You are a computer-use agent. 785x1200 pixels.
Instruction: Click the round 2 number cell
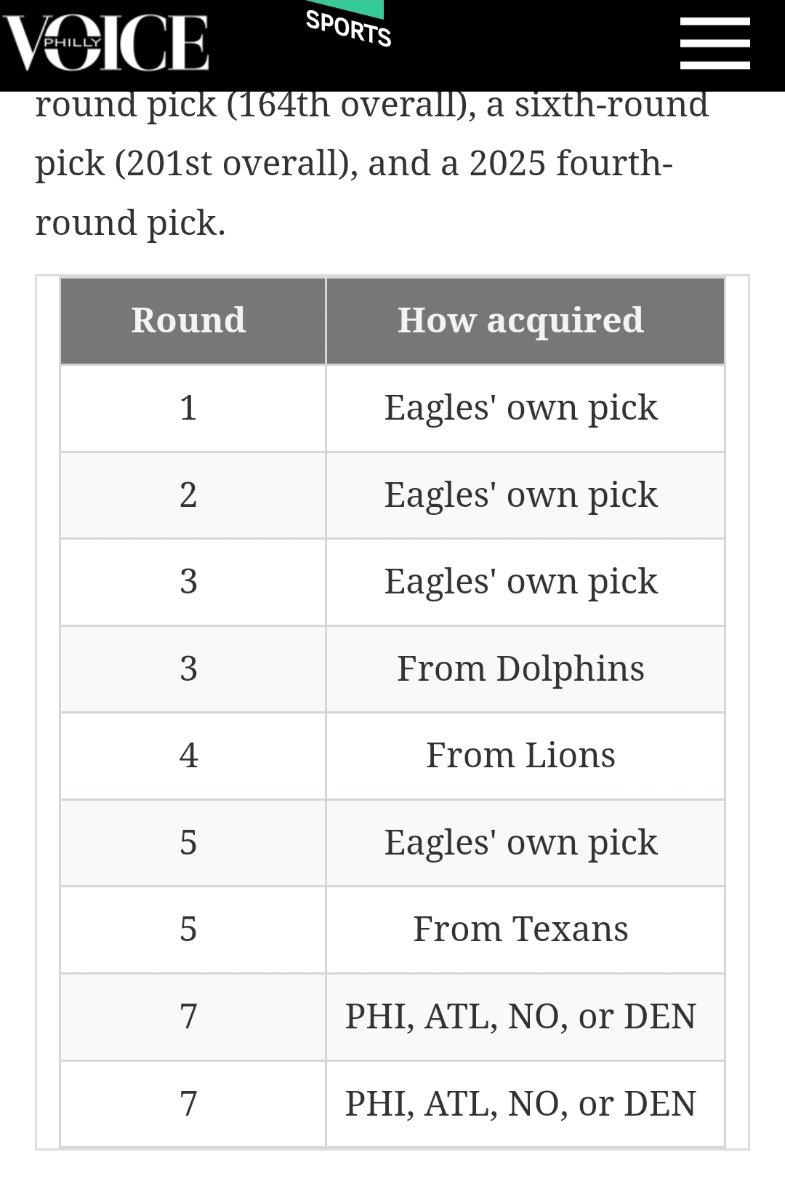pyautogui.click(x=189, y=494)
